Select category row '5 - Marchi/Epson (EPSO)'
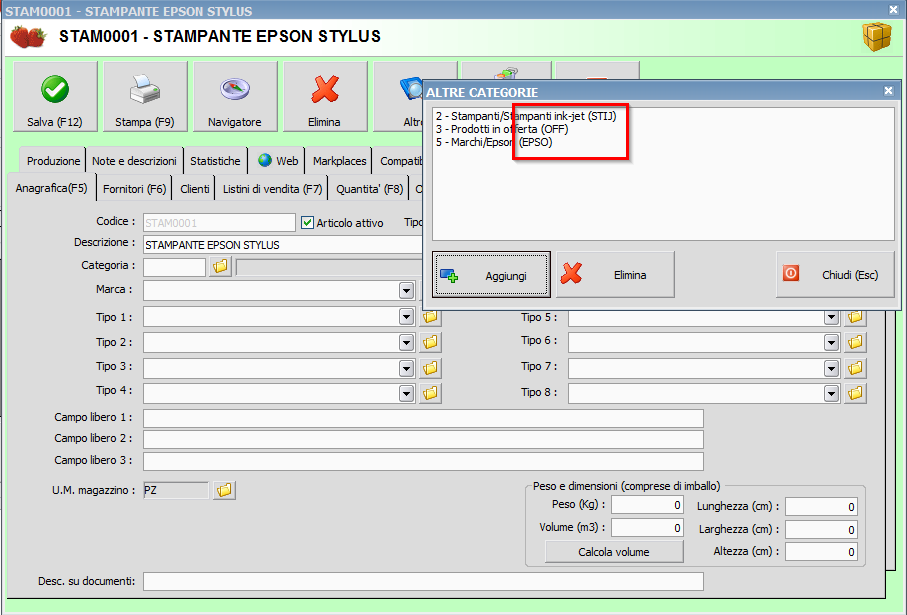The width and height of the screenshot is (907, 615). click(494, 142)
